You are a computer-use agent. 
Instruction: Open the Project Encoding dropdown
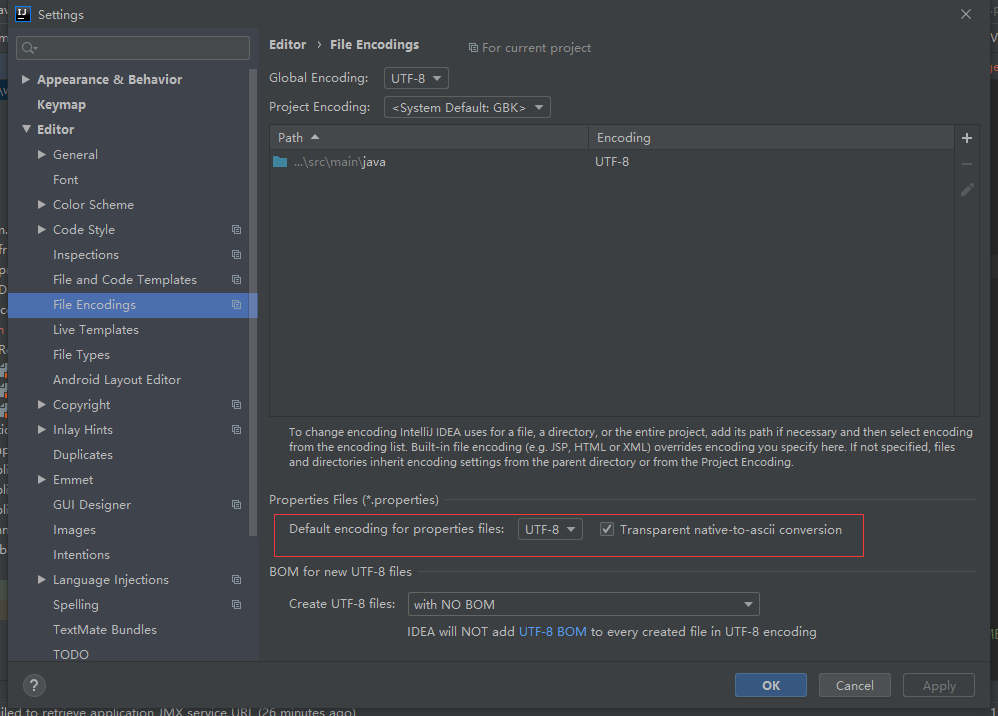[x=467, y=108]
